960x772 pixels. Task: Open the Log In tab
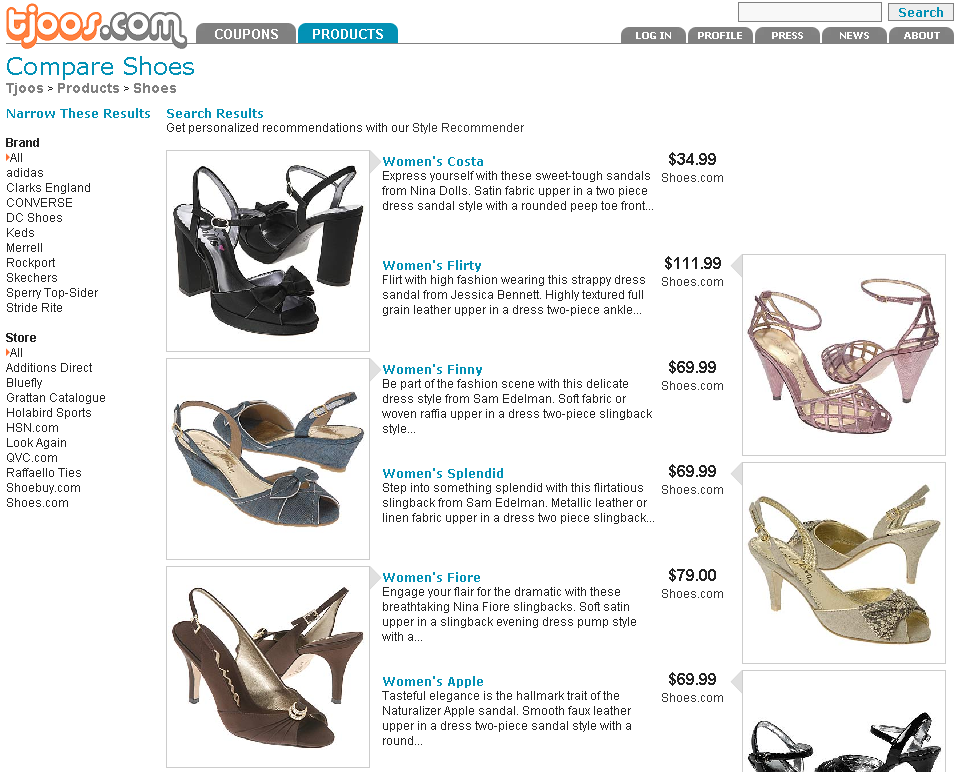(x=653, y=36)
